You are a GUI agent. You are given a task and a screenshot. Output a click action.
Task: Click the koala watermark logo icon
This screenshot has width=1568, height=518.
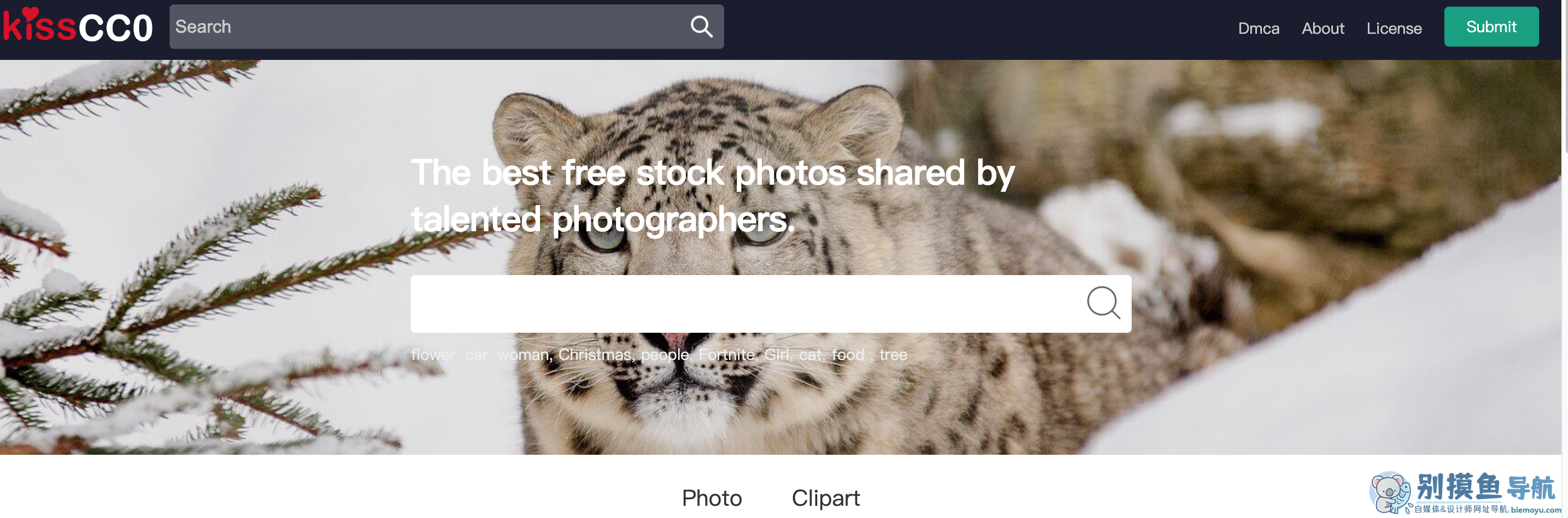1389,492
